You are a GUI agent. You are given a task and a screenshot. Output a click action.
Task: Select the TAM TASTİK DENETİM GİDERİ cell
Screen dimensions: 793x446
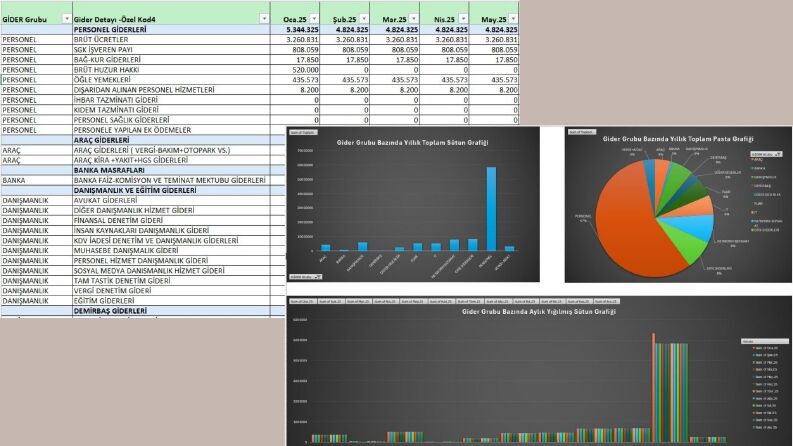171,281
